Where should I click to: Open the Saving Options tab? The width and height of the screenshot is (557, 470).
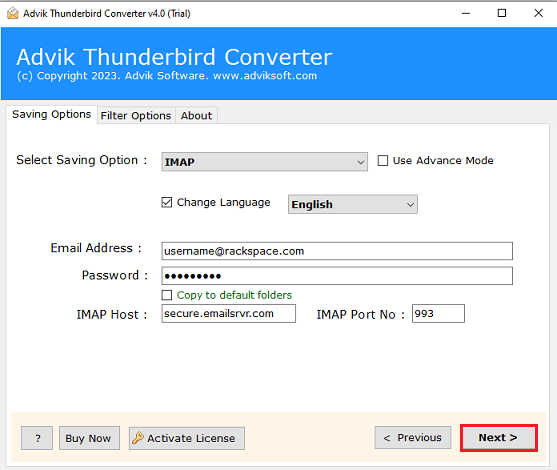[x=52, y=114]
